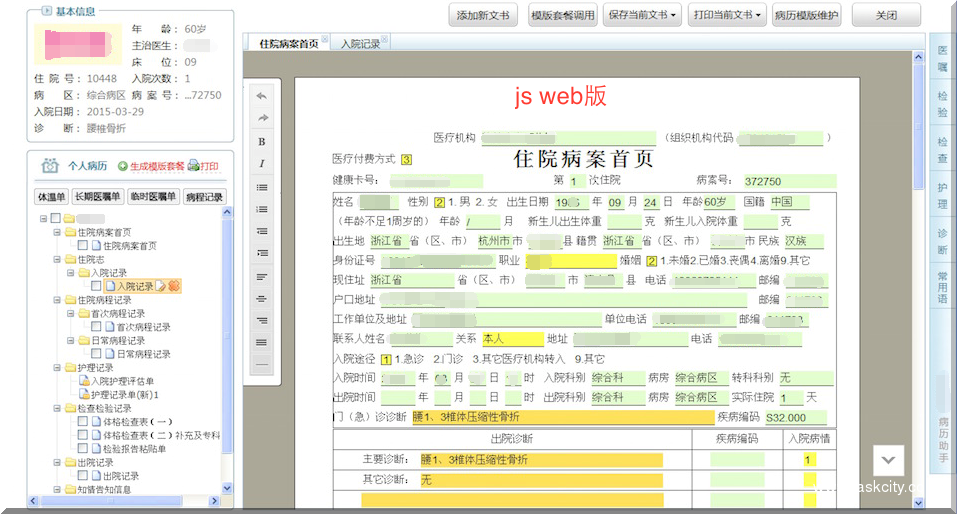
Task: Open the 医嘱 side panel tab
Action: pos(942,59)
